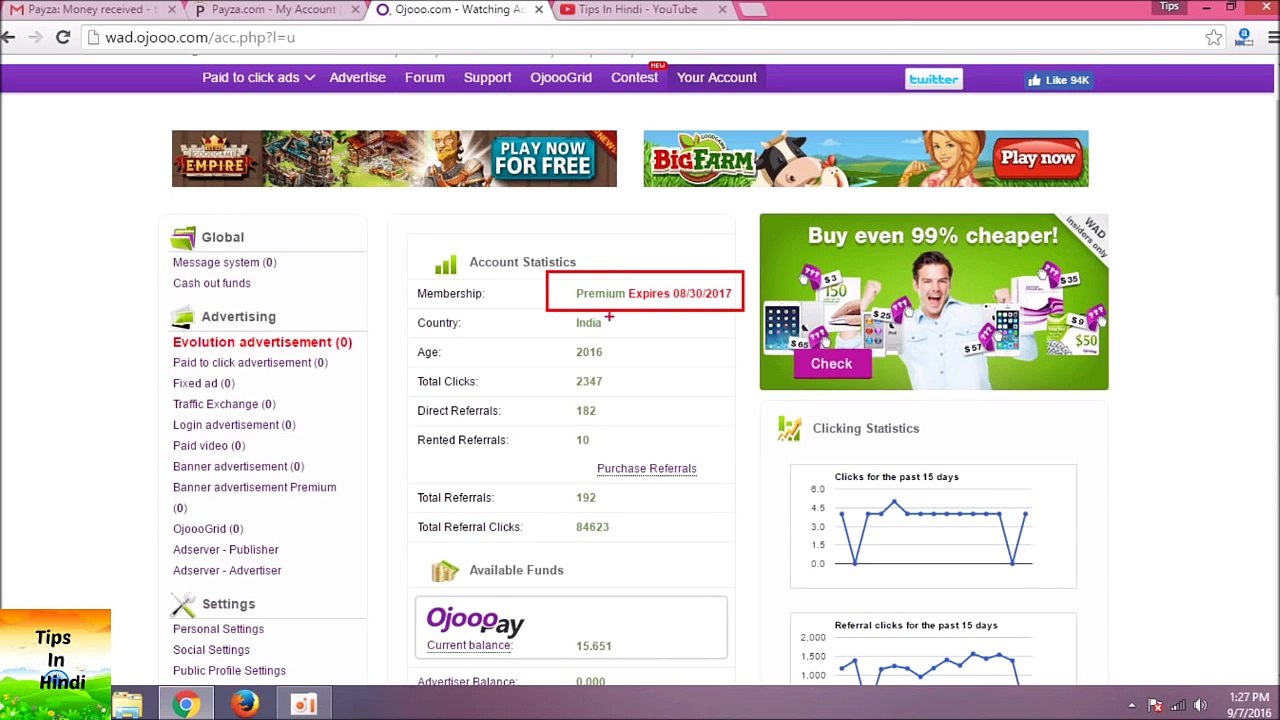Close the Payza.com My Account tab

point(355,10)
